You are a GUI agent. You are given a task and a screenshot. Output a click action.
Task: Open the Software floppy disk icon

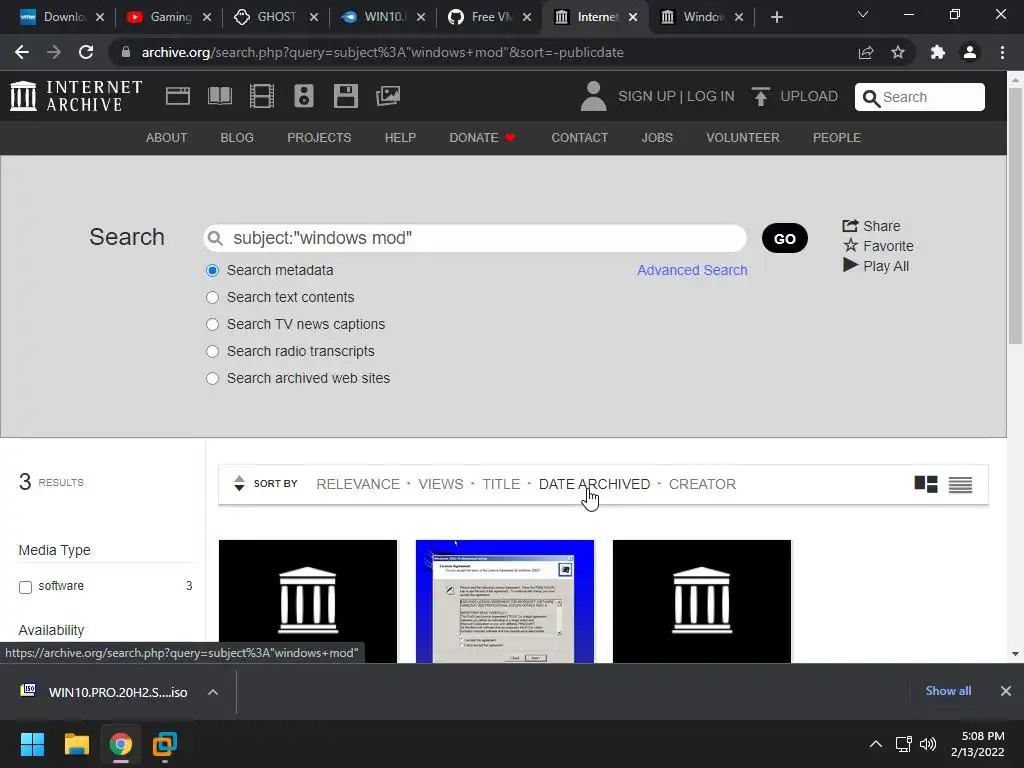pyautogui.click(x=345, y=96)
